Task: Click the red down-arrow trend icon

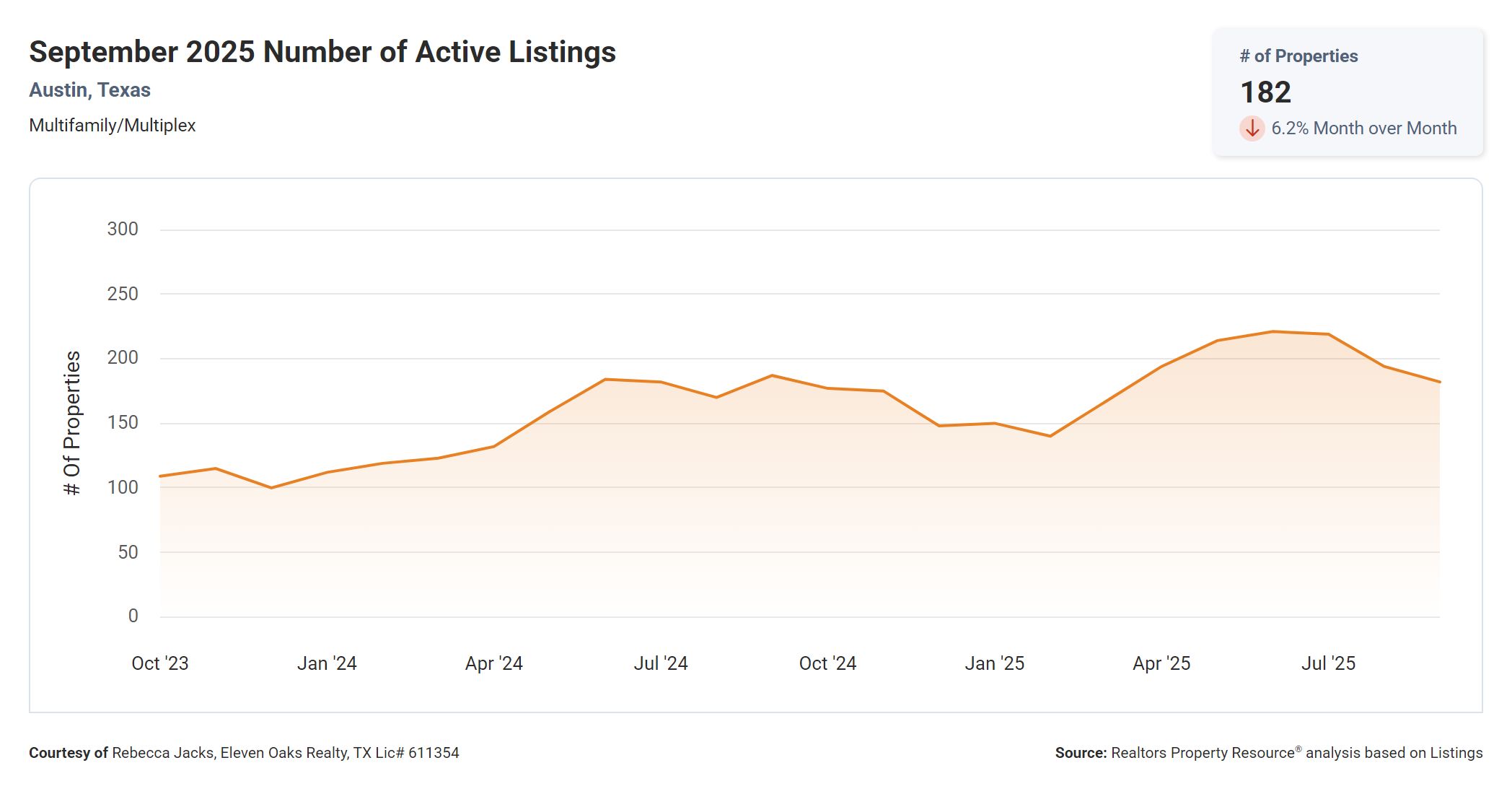Action: coord(1252,128)
